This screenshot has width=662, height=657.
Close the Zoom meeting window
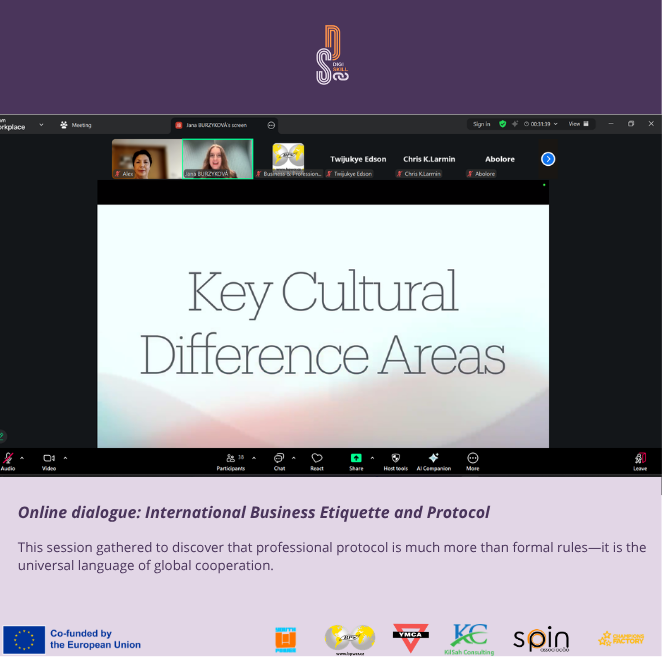(x=651, y=124)
